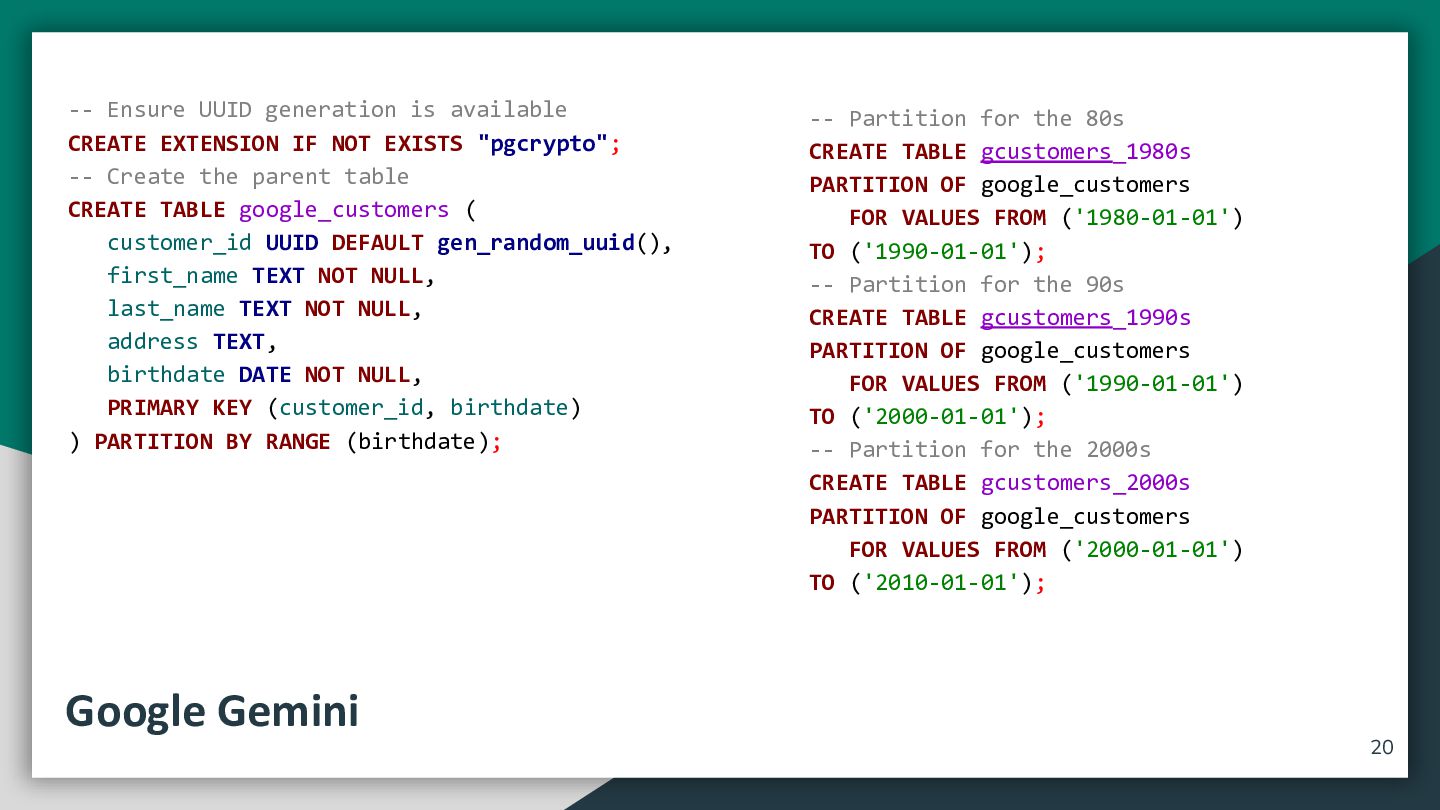
Task: Click the gcustomers_2000s table name
Action: click(1085, 483)
